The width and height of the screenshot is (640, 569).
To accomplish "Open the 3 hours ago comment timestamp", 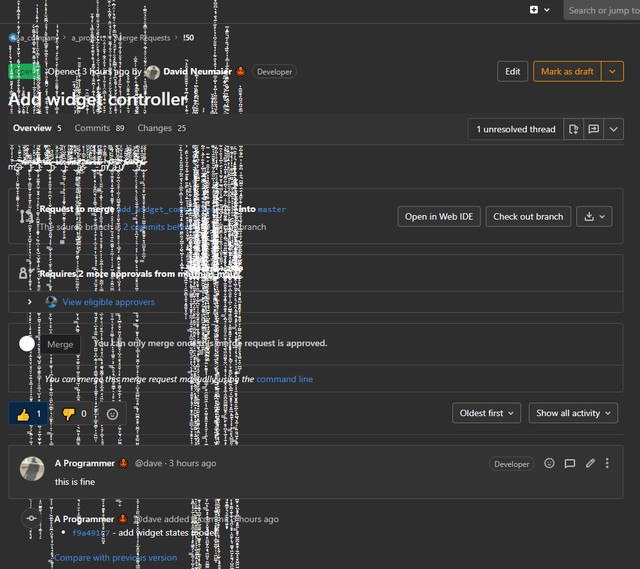I will click(193, 463).
